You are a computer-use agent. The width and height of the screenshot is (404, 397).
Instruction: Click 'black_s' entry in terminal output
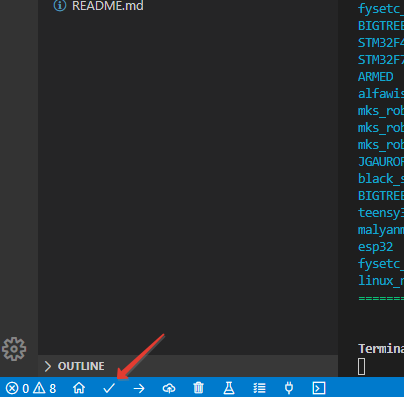coord(381,179)
